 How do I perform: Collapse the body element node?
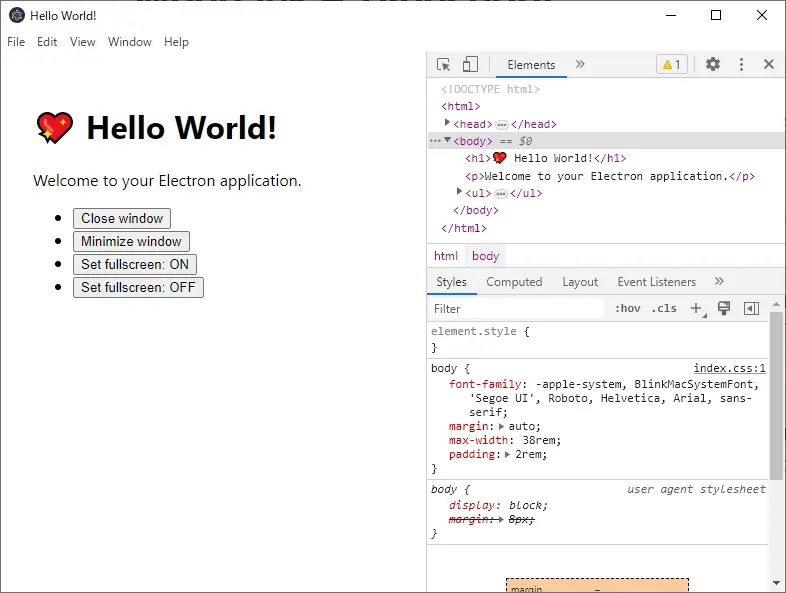click(448, 140)
